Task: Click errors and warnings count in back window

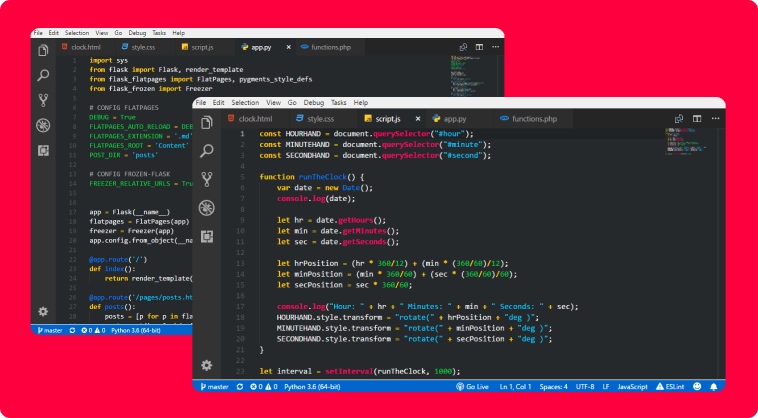Action: pos(93,331)
